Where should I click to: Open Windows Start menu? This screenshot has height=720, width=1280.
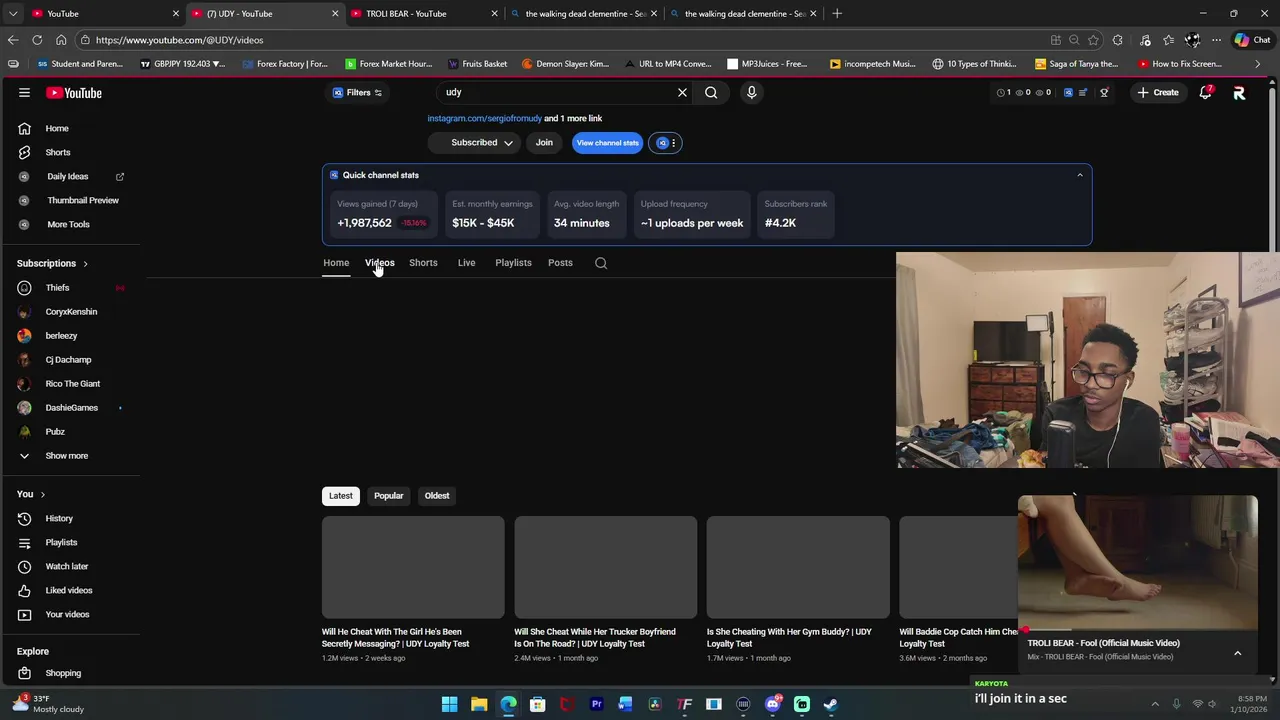449,704
